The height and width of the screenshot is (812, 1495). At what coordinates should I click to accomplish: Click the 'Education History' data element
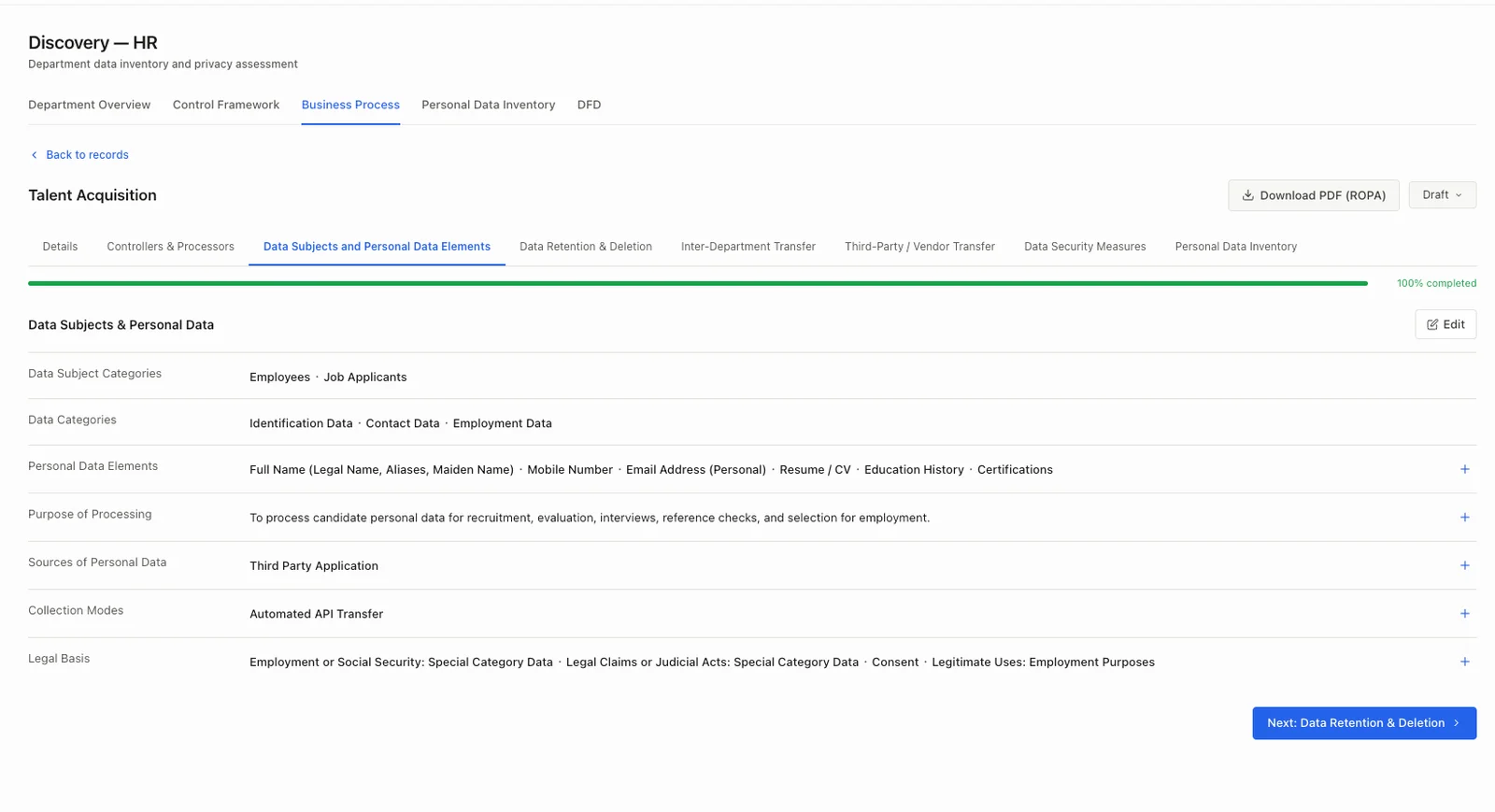(914, 469)
